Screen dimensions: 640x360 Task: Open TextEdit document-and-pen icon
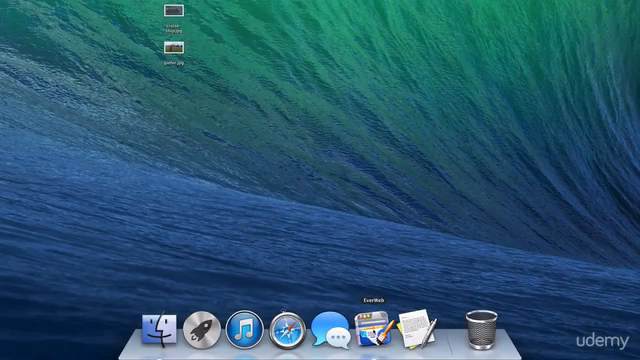(416, 329)
